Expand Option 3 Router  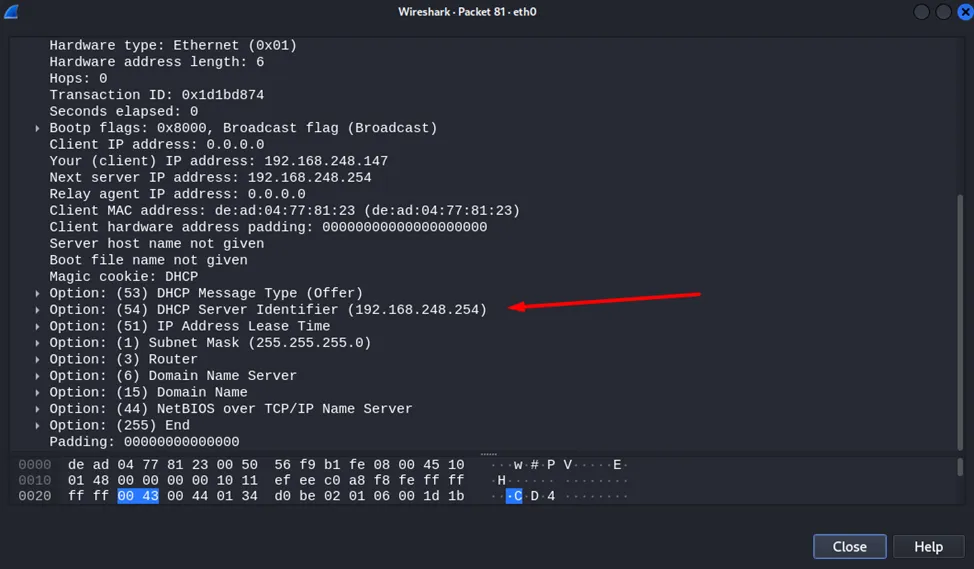(x=38, y=359)
